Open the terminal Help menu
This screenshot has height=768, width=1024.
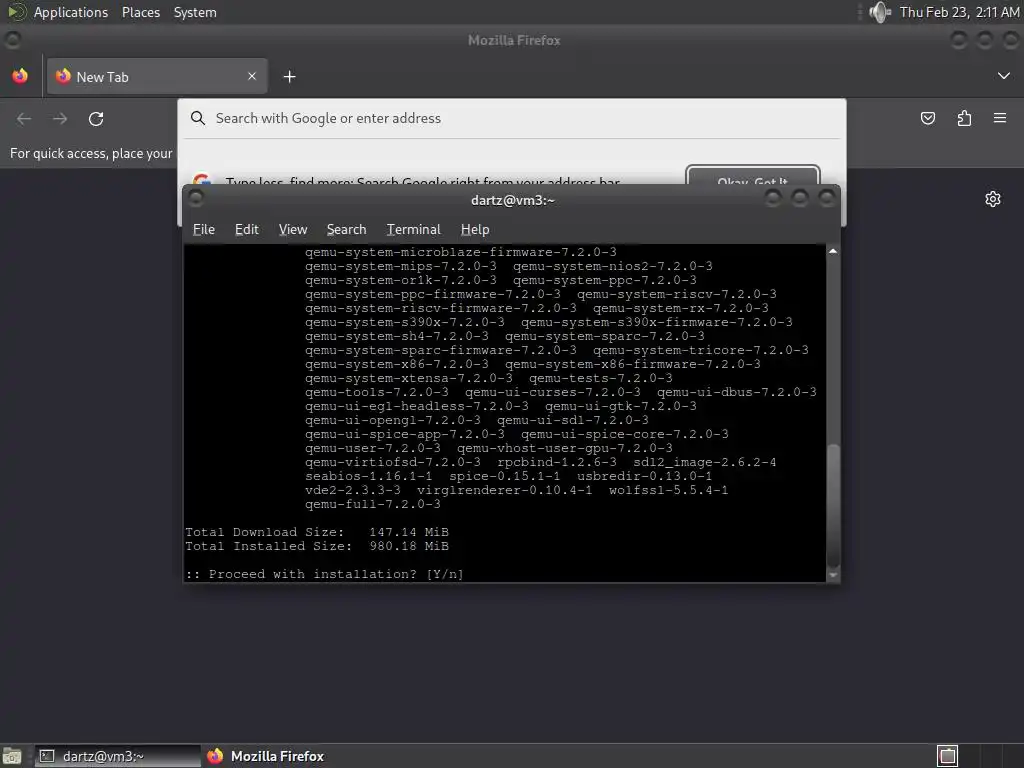475,229
